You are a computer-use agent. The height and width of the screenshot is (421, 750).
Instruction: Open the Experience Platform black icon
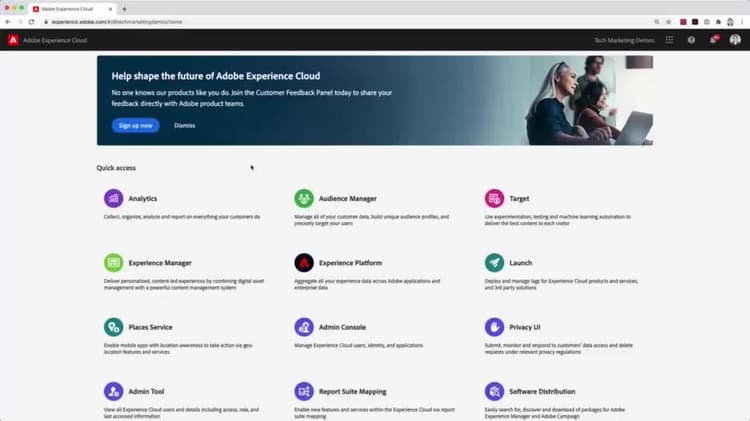(x=304, y=263)
